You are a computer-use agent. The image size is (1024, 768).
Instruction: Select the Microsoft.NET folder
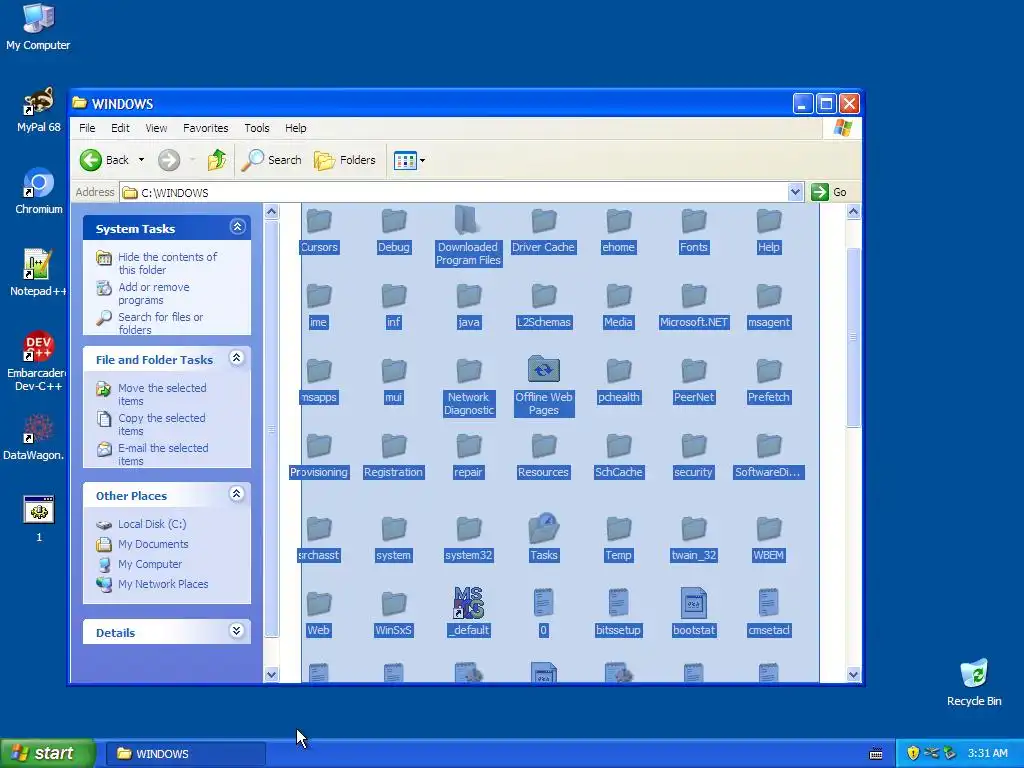point(694,306)
